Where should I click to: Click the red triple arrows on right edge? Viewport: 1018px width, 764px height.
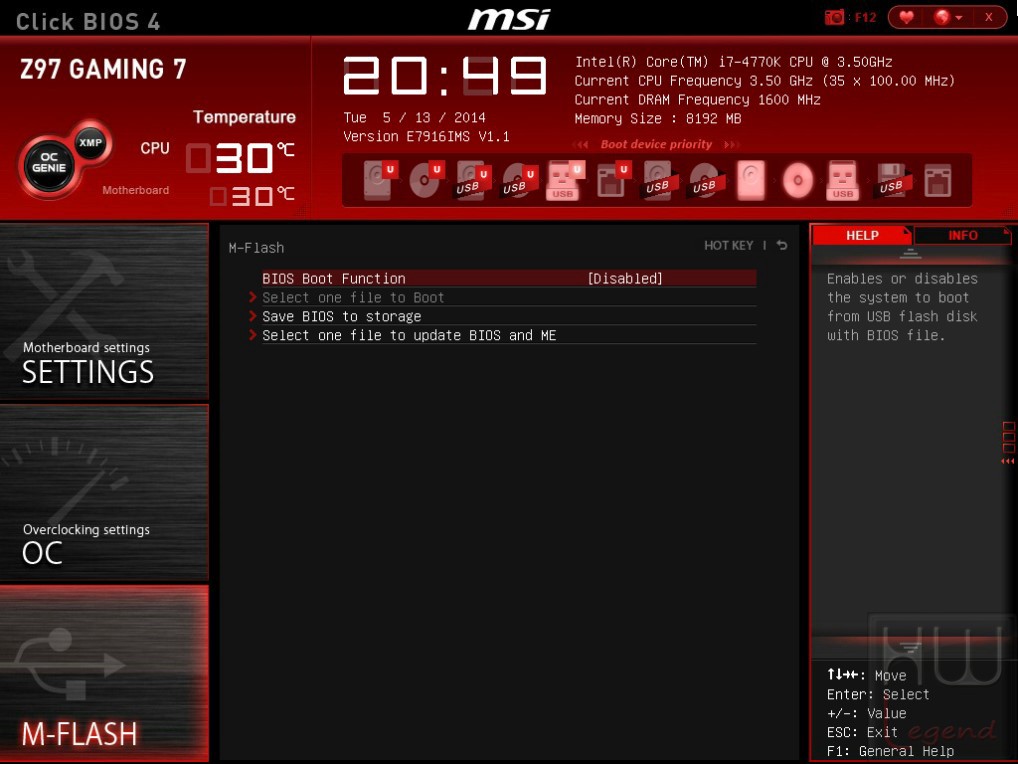point(1008,461)
